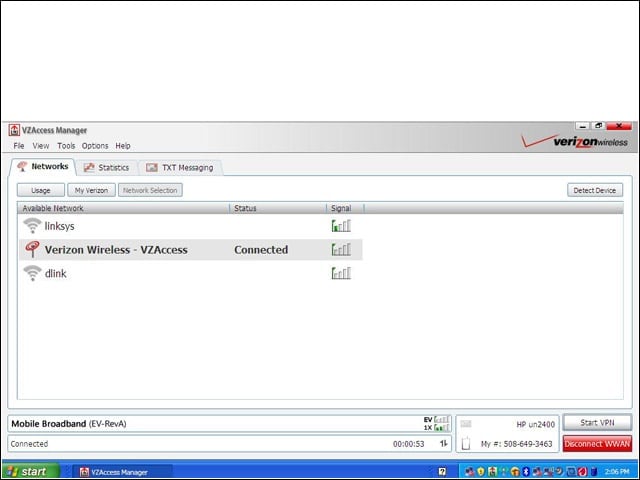Image resolution: width=640 pixels, height=480 pixels.
Task: Click the data transfer arrows icon
Action: (443, 443)
